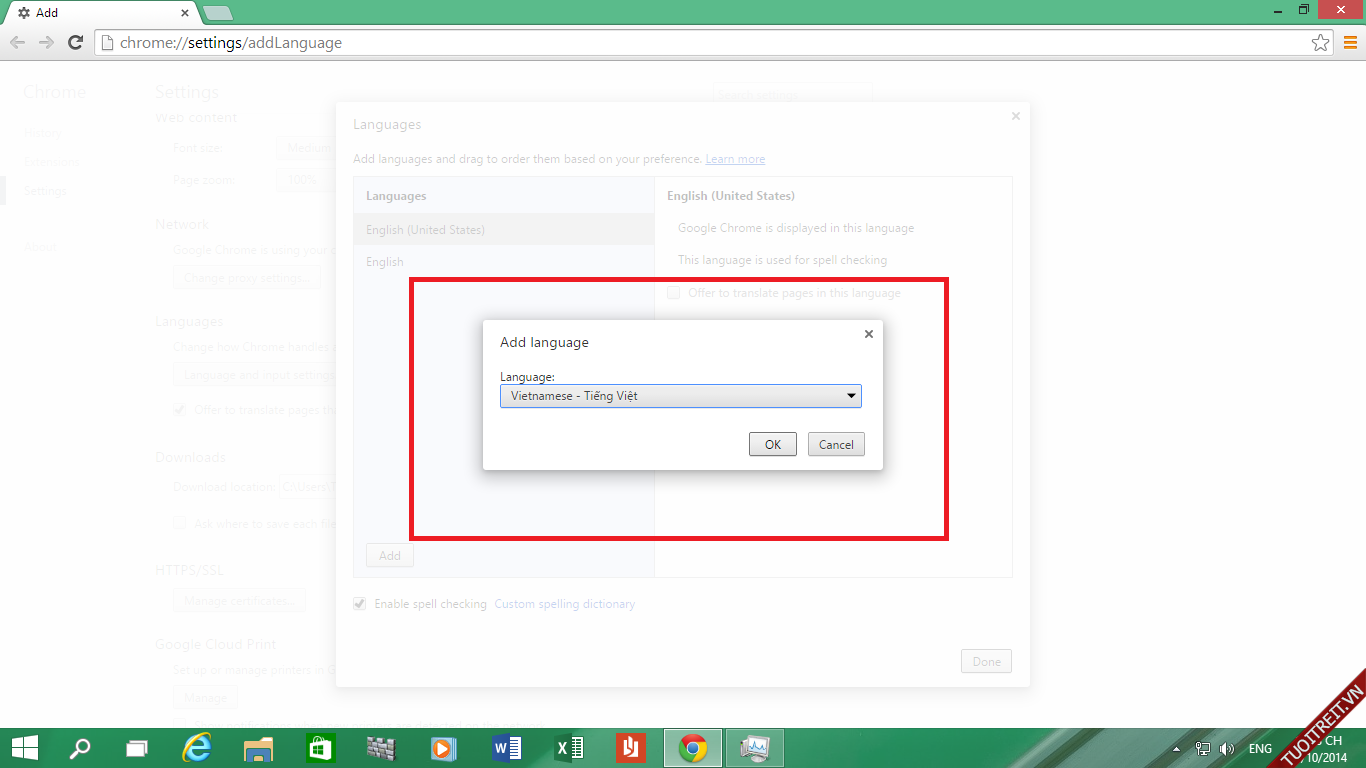Bookmark this page with the star icon
Viewport: 1366px width, 768px height.
click(x=1320, y=43)
